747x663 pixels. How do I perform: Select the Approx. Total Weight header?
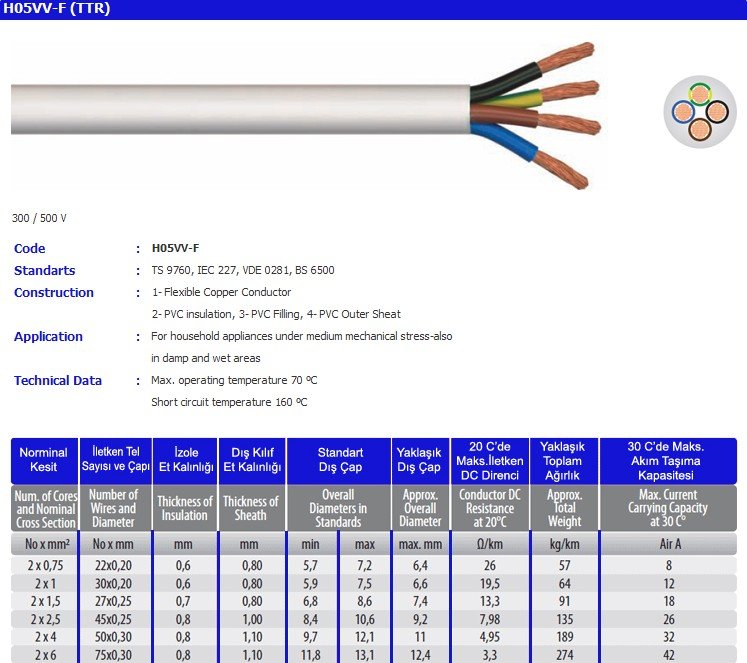564,508
